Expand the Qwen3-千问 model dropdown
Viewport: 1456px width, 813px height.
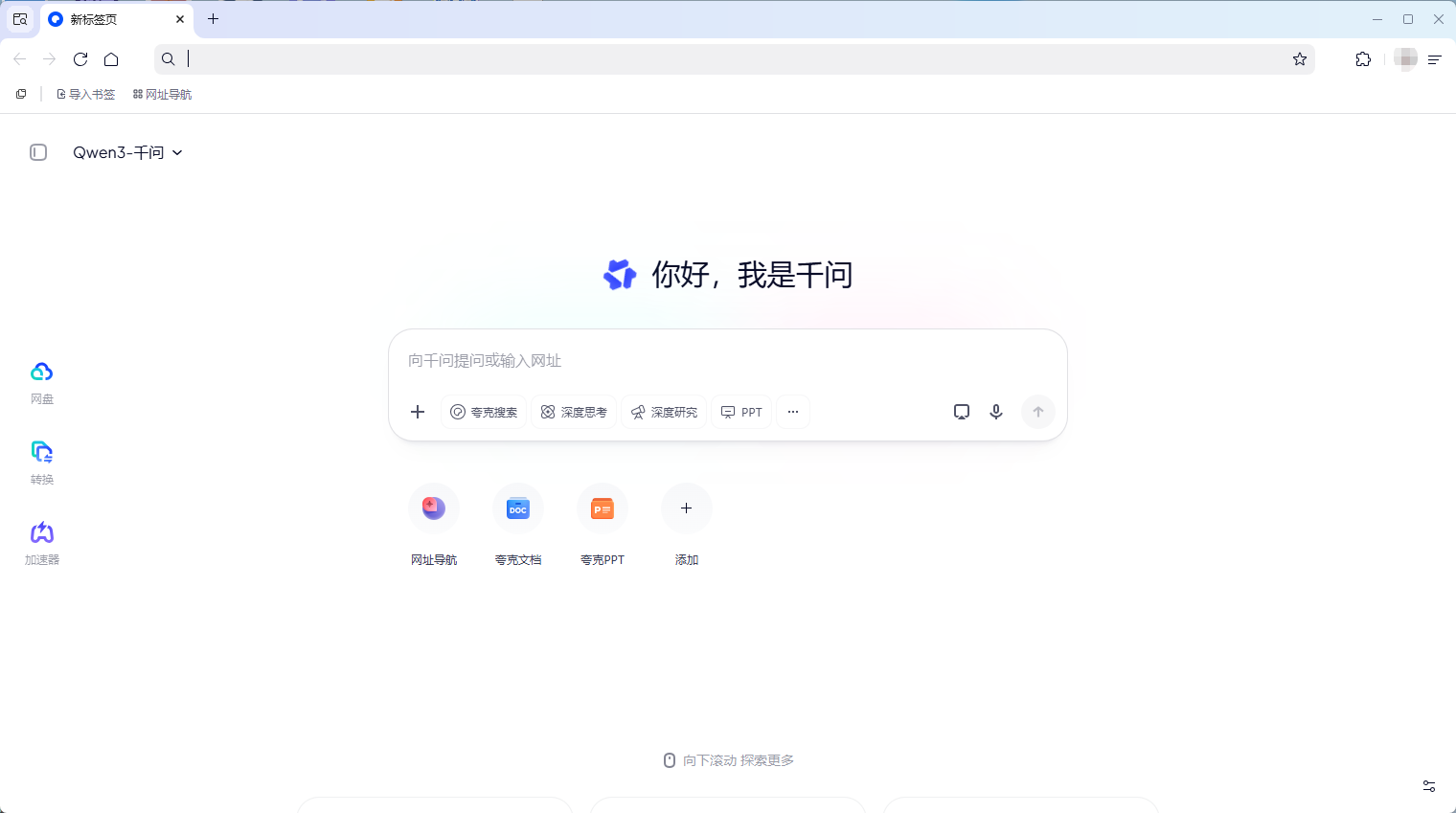(127, 152)
